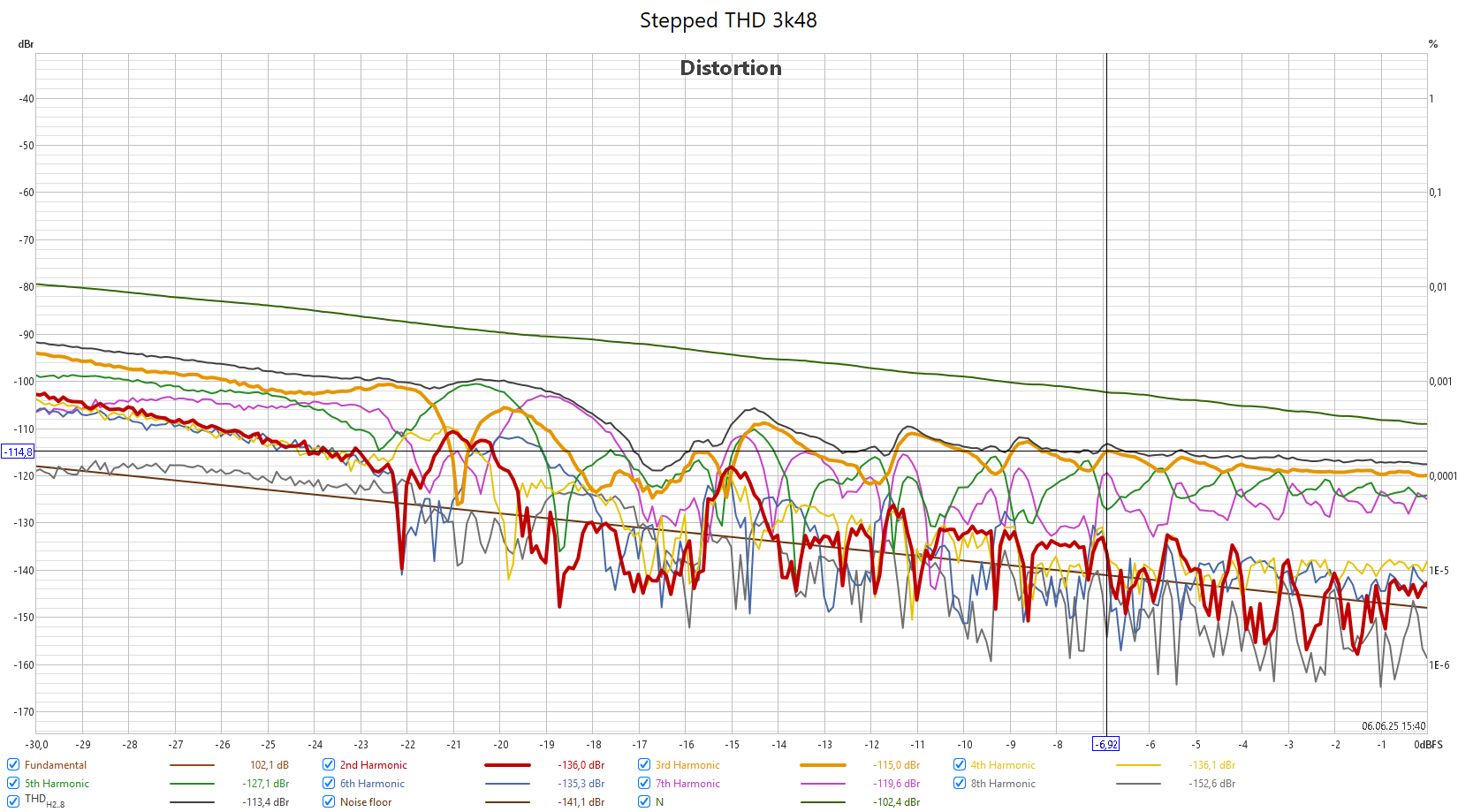Click the -40 y-axis tick label
Viewport: 1458px width, 812px height.
tap(27, 99)
